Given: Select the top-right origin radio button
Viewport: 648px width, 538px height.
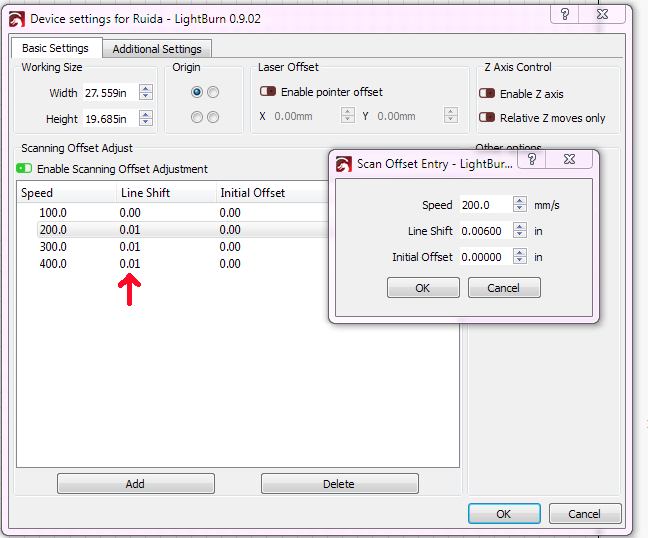Looking at the screenshot, I should [x=213, y=92].
